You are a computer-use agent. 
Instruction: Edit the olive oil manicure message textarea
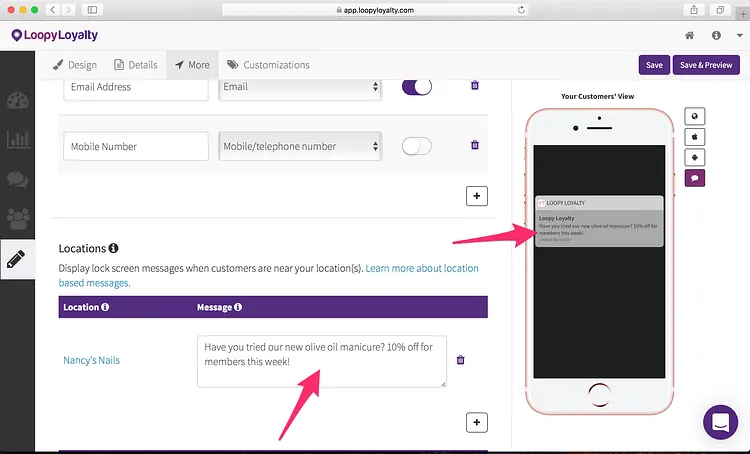(322, 361)
